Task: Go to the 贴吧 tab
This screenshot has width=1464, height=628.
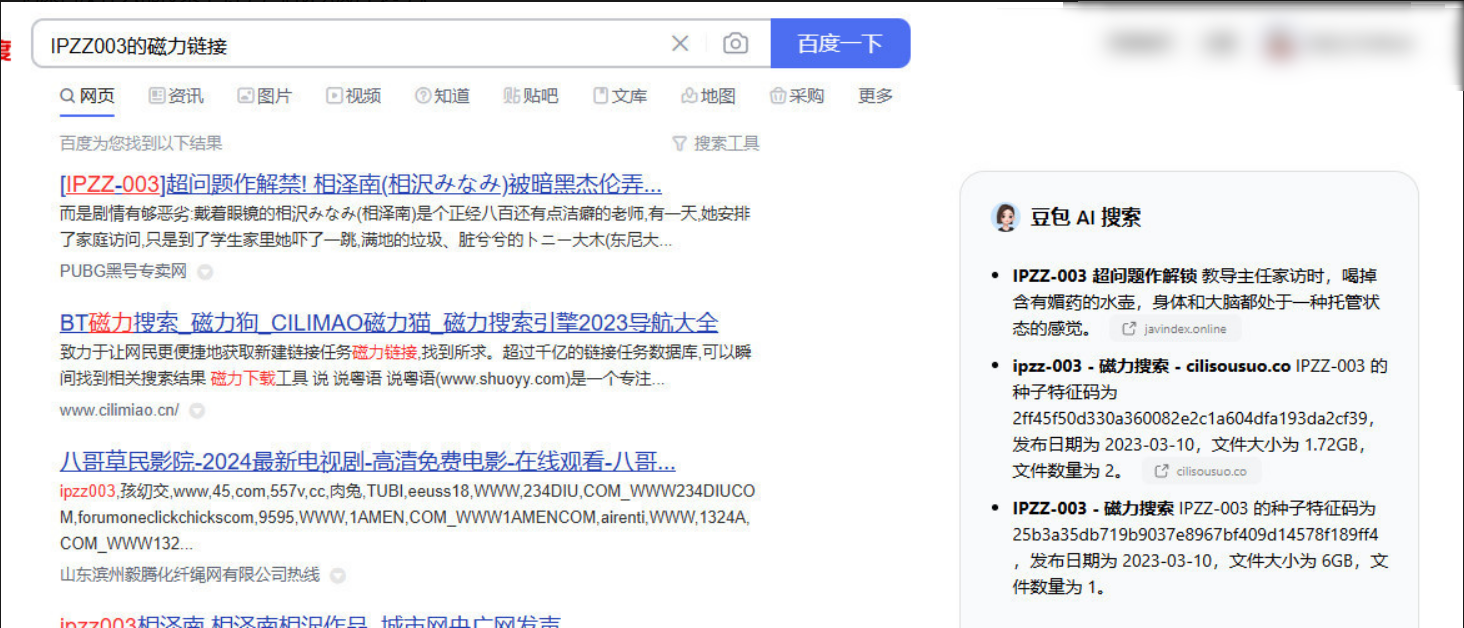Action: click(531, 96)
